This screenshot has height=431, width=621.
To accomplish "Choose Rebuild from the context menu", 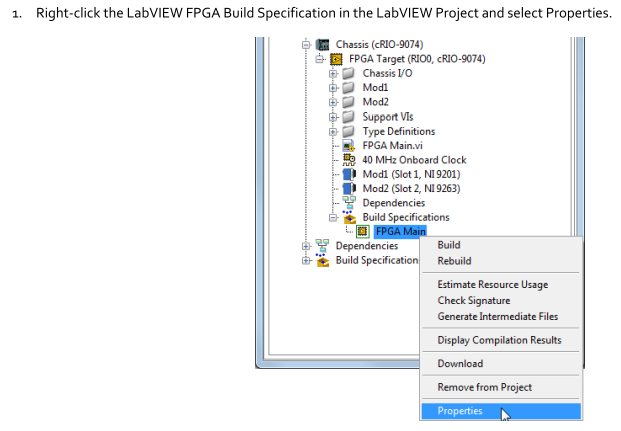I will [x=501, y=261].
